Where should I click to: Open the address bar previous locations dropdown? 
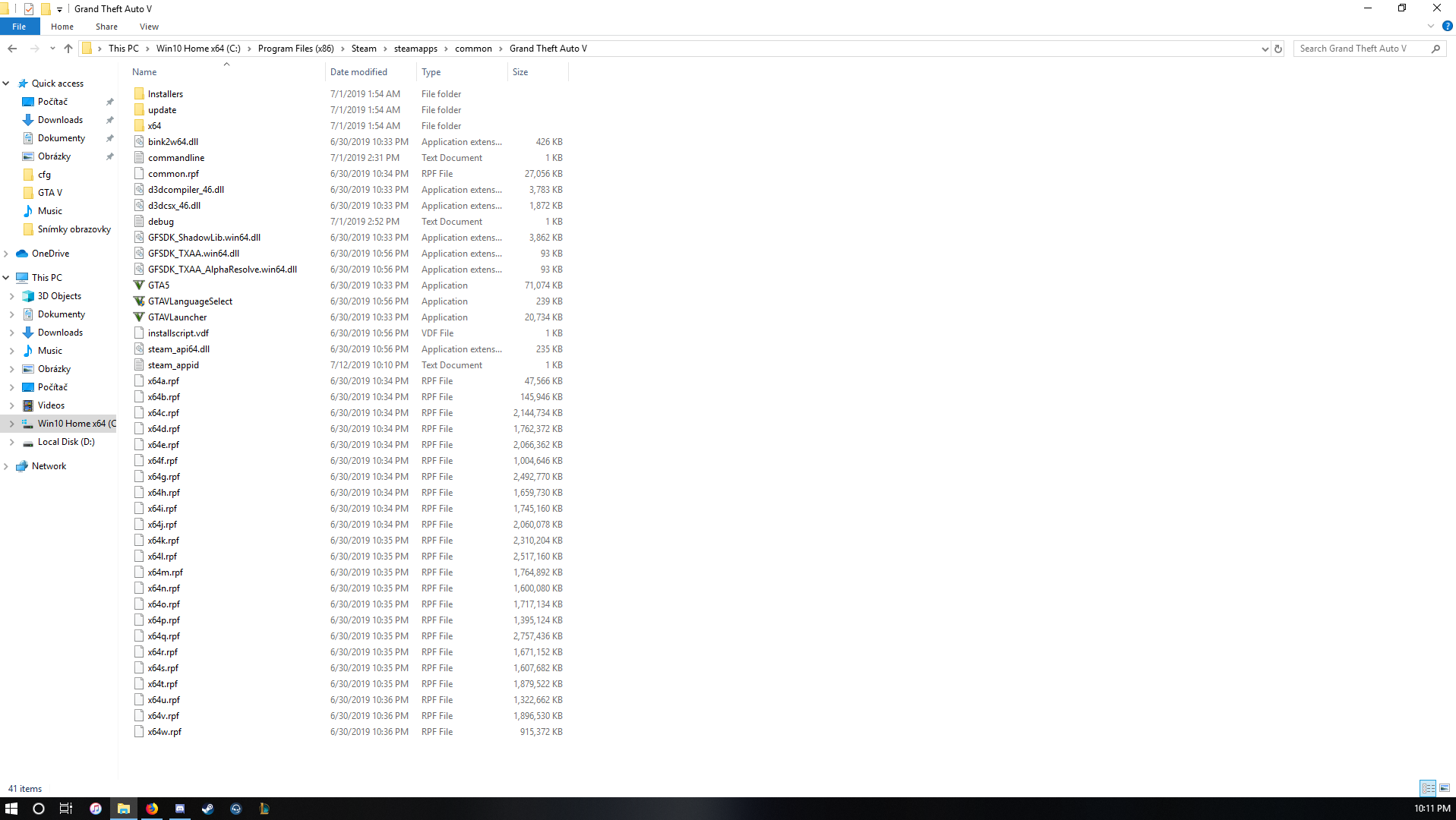[x=1265, y=49]
